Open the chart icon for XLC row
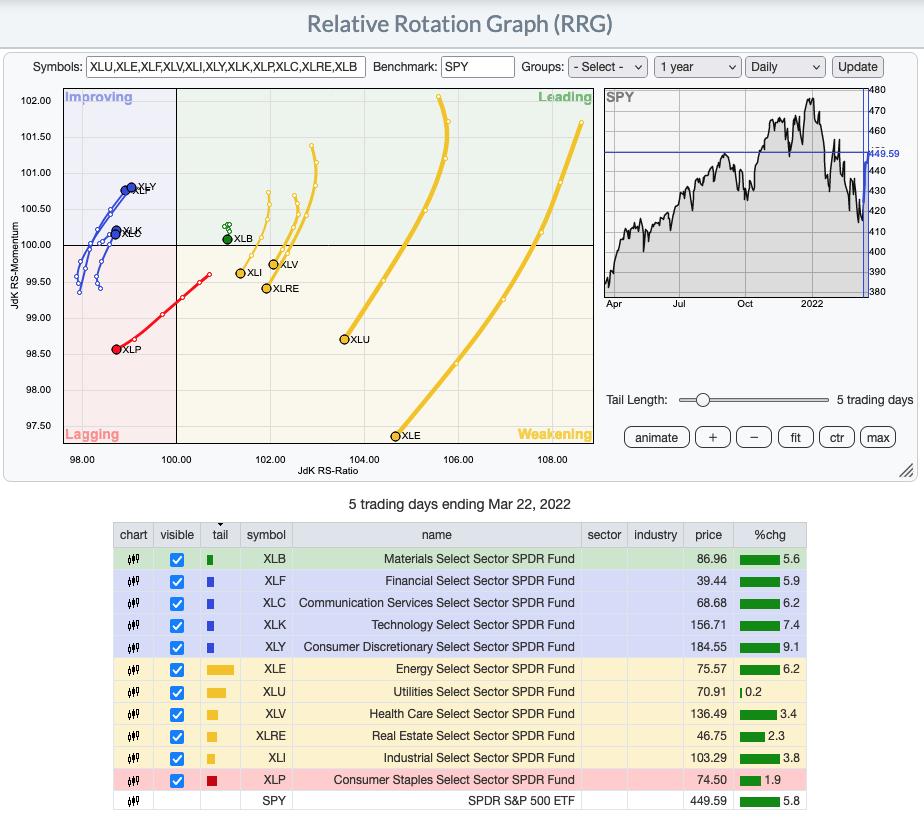Image resolution: width=924 pixels, height=817 pixels. pyautogui.click(x=134, y=603)
